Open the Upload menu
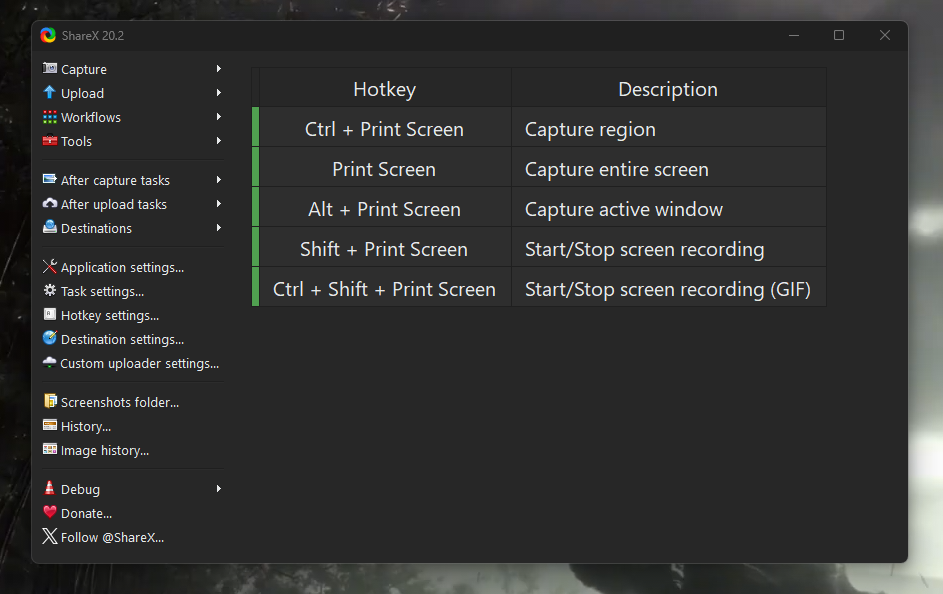Viewport: 943px width, 594px height. [x=132, y=93]
